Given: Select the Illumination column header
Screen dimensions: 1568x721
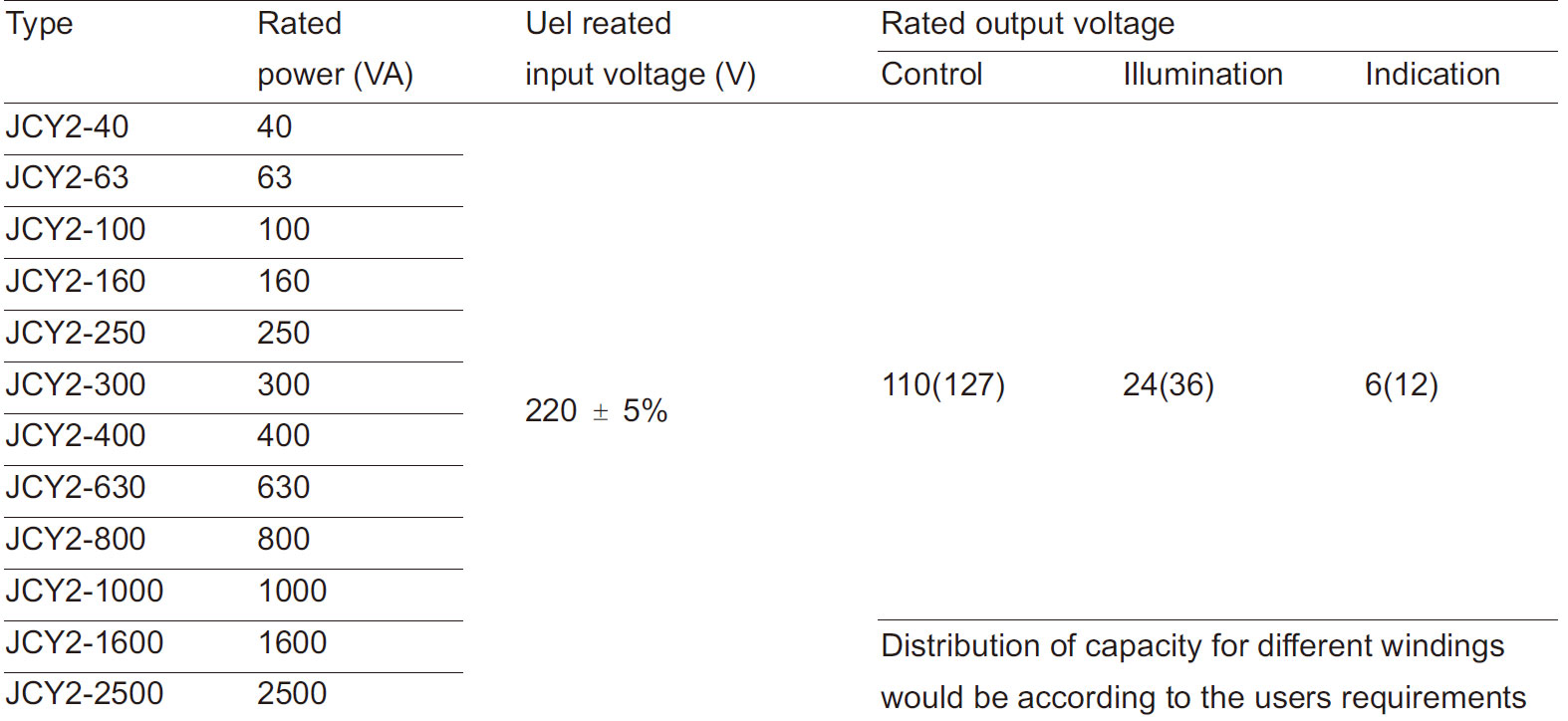Looking at the screenshot, I should (x=1202, y=75).
